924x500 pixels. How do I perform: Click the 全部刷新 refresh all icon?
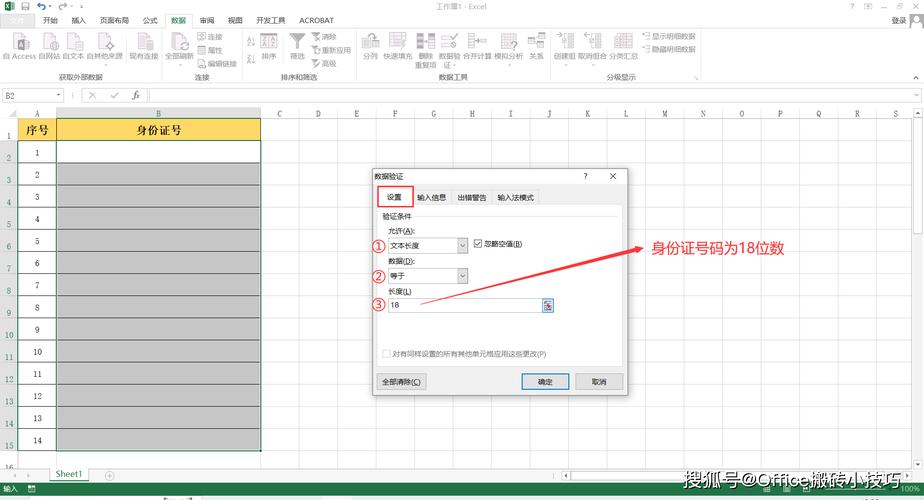click(x=179, y=43)
